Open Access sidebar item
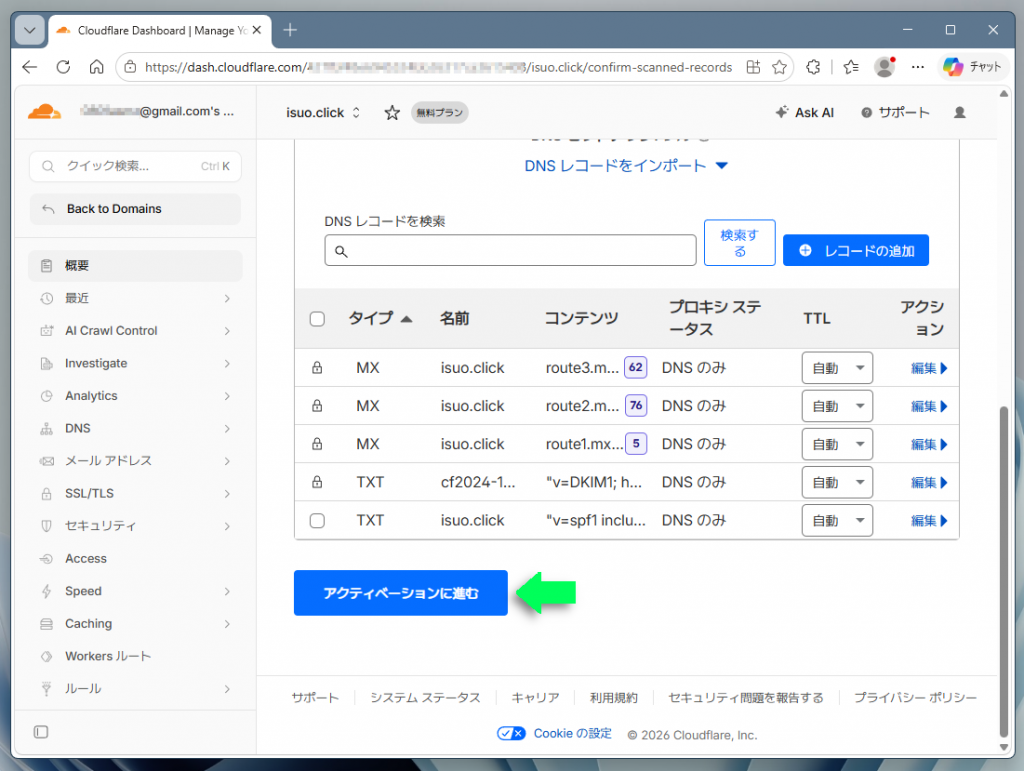Viewport: 1024px width, 771px height. click(x=135, y=559)
